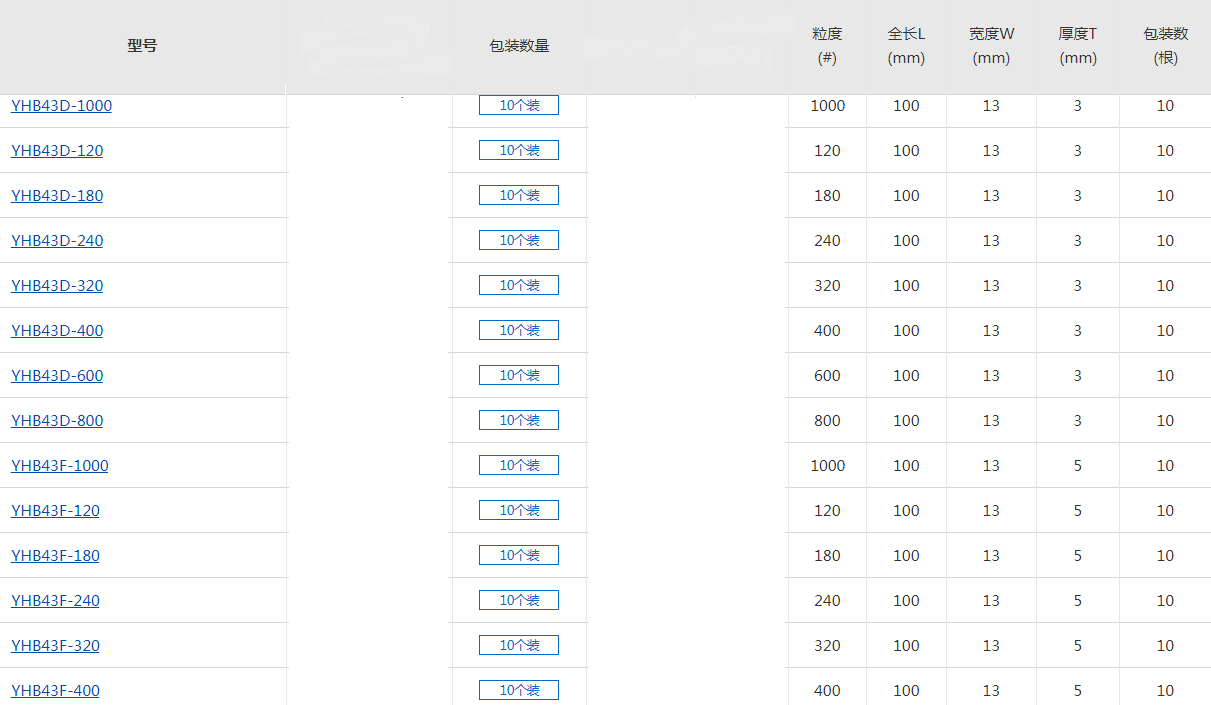The image size is (1211, 705).
Task: Open the YHB43D-240 model link
Action: click(57, 241)
